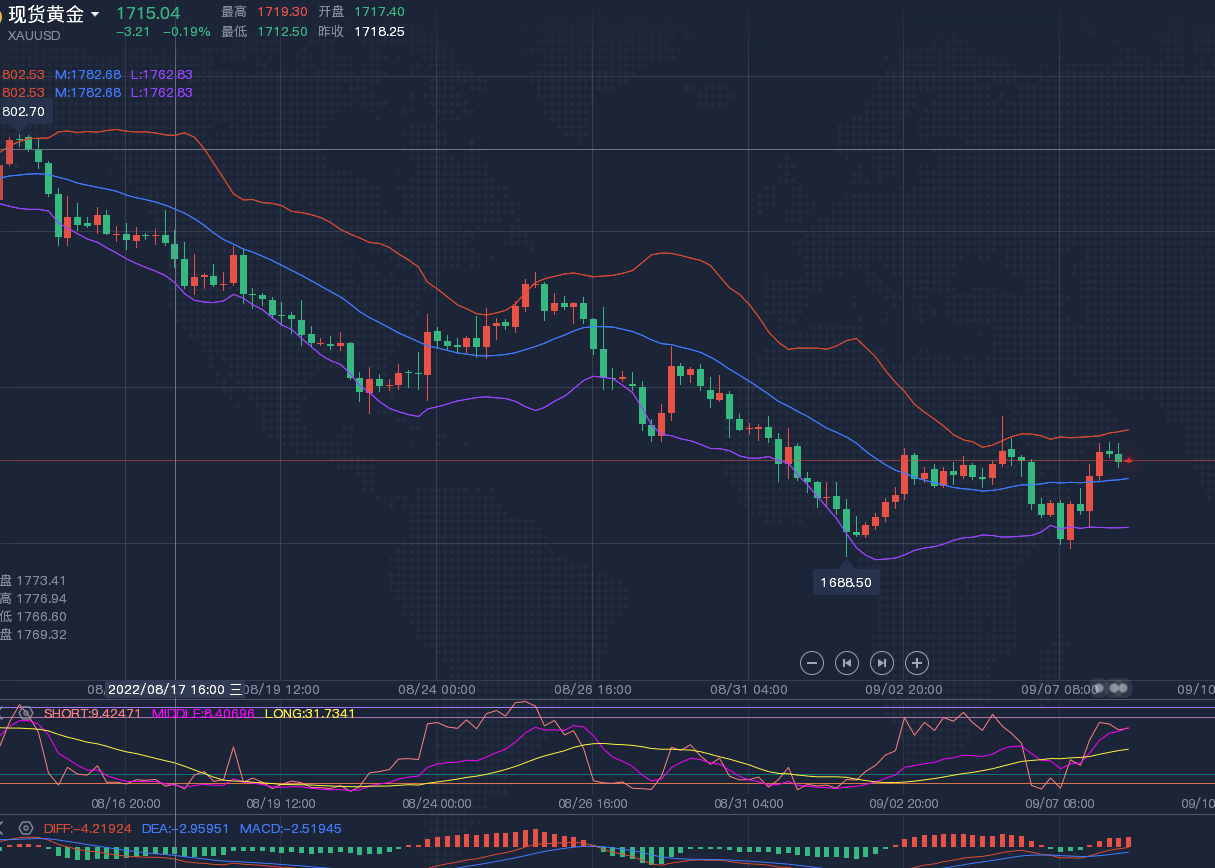Click the 802.70 price tooltip label
Screen dimensions: 1215x868
point(24,112)
